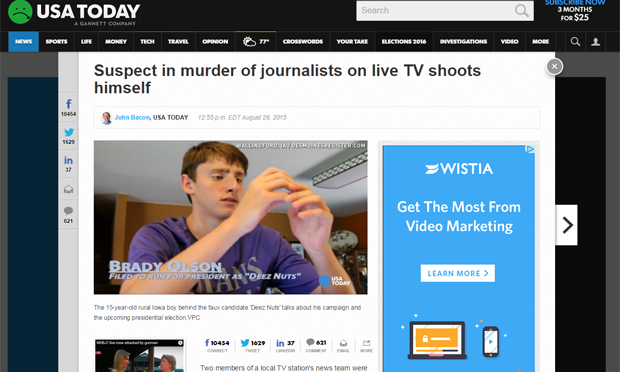The height and width of the screenshot is (372, 620).
Task: Share on LinkedIn from the left sidebar
Action: (68, 164)
